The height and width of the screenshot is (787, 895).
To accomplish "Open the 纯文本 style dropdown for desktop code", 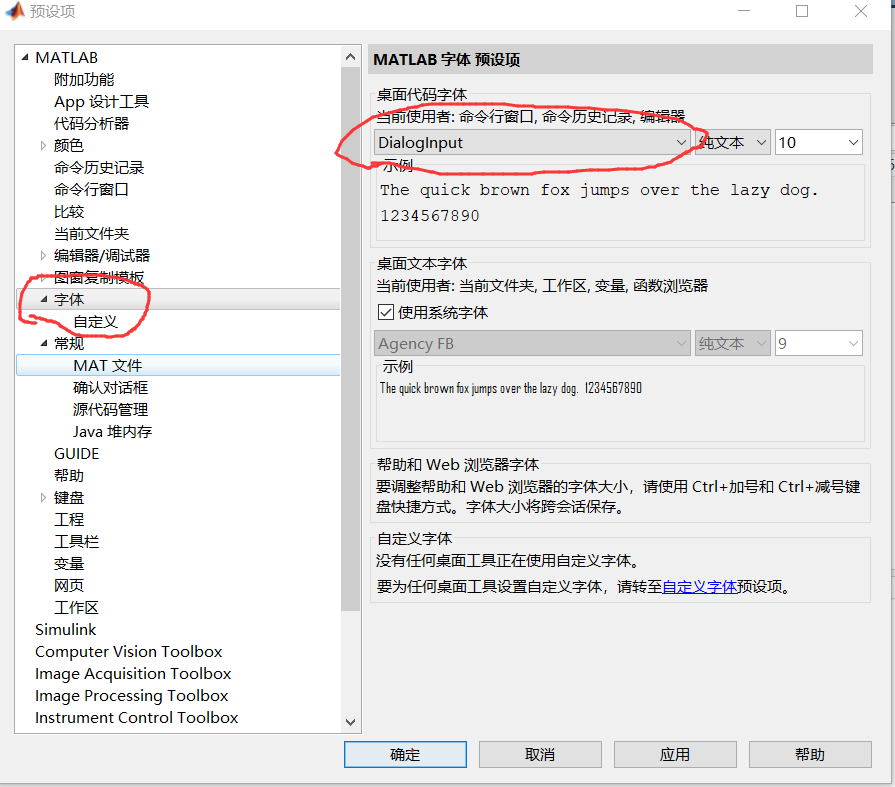I will pyautogui.click(x=762, y=142).
